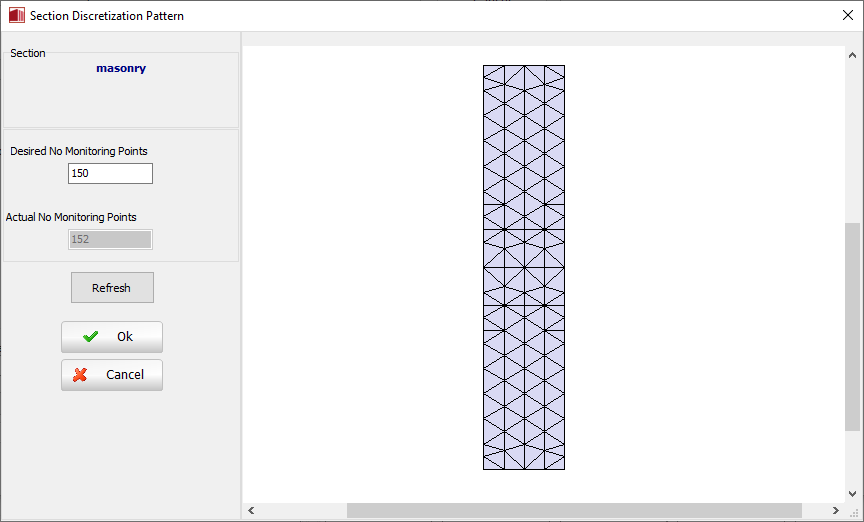Click horizontal scrollbar track left of thumb
The width and height of the screenshot is (864, 522).
[x=300, y=510]
